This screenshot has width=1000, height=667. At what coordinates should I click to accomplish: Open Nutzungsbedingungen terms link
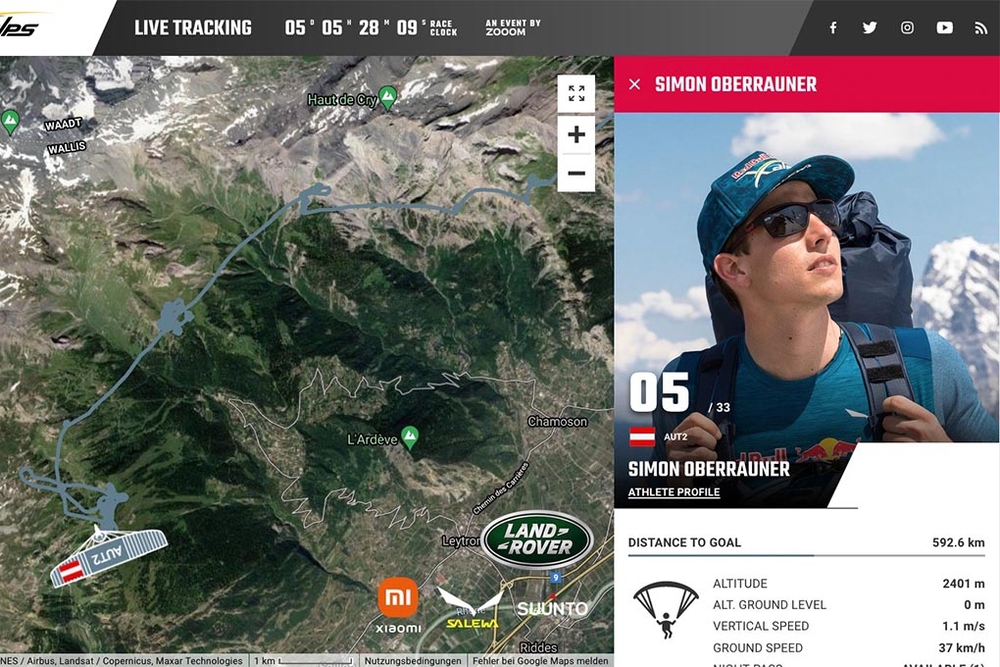click(x=413, y=661)
